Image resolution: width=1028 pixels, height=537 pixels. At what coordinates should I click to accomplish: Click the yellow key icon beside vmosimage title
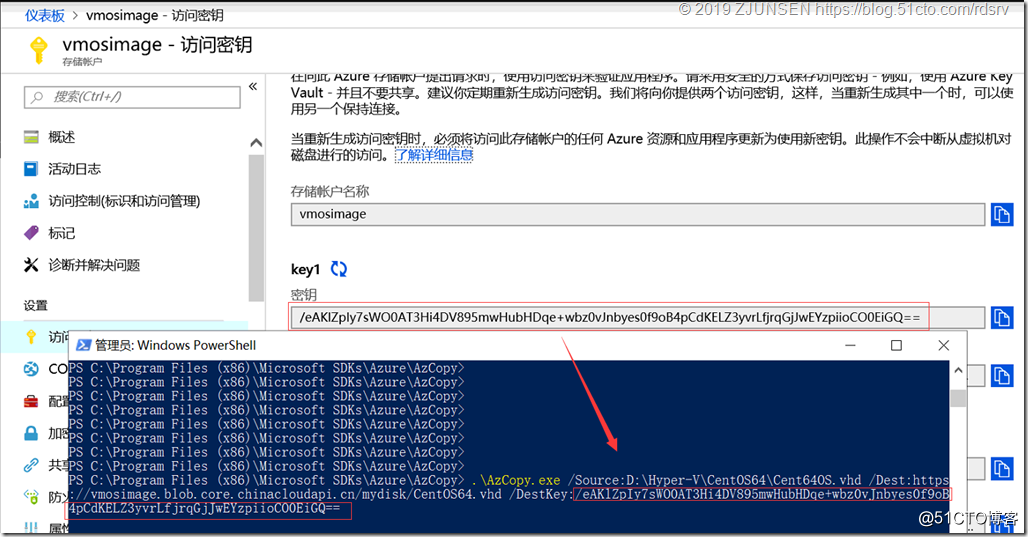(x=39, y=50)
